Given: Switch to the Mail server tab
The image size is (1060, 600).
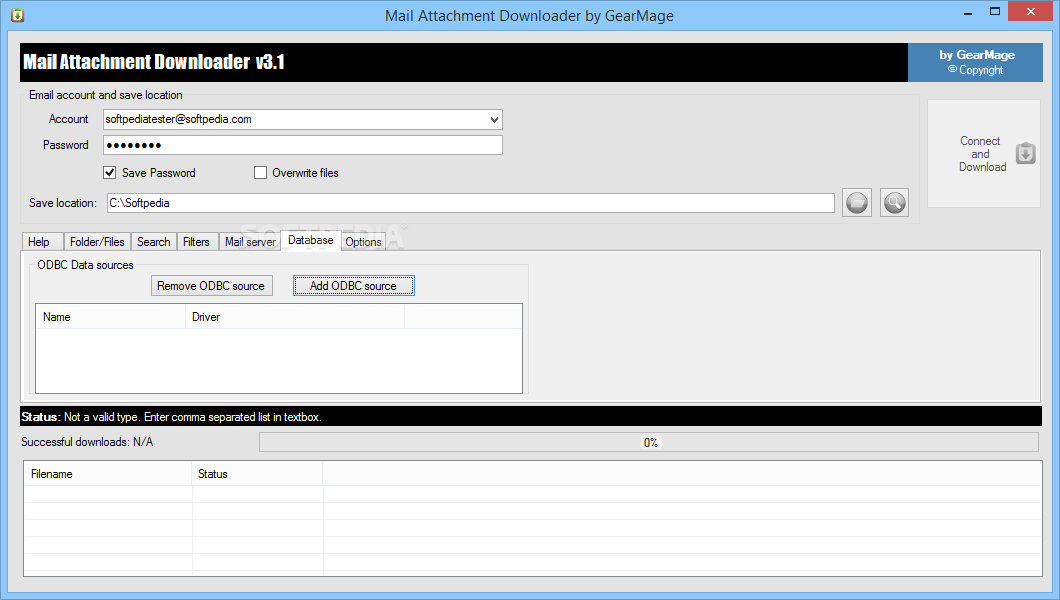Looking at the screenshot, I should 250,242.
